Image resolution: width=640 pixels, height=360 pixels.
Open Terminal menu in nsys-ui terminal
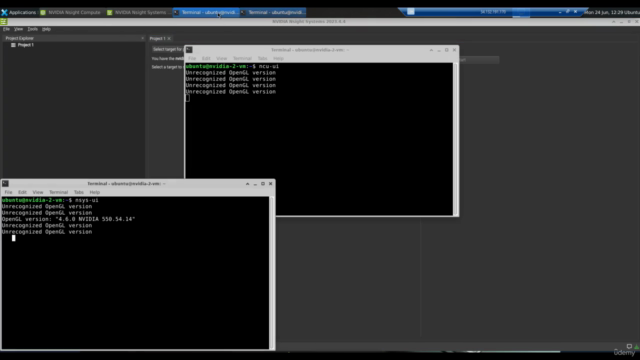click(x=58, y=192)
